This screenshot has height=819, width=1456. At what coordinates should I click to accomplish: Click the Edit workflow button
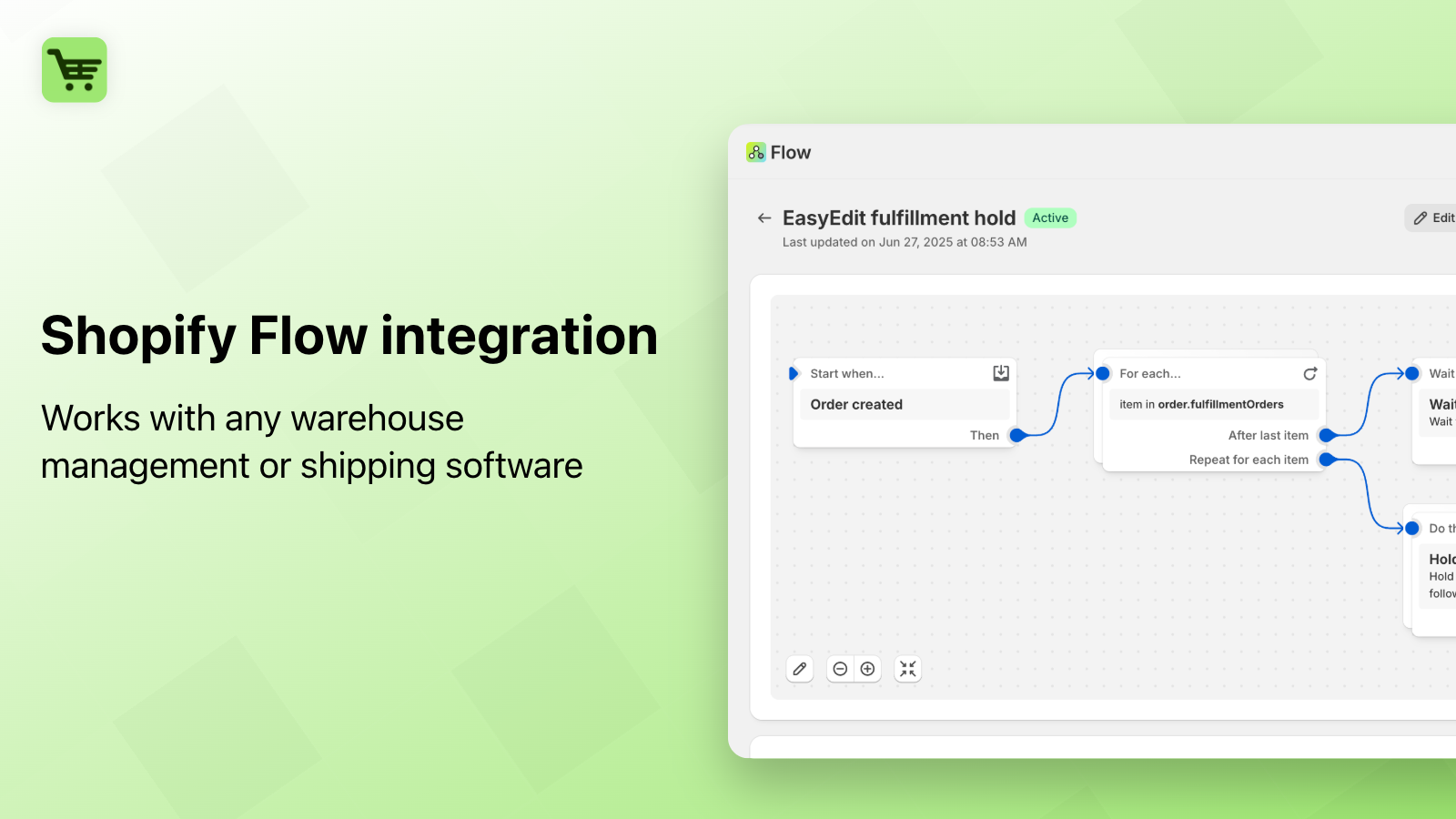pos(1432,217)
